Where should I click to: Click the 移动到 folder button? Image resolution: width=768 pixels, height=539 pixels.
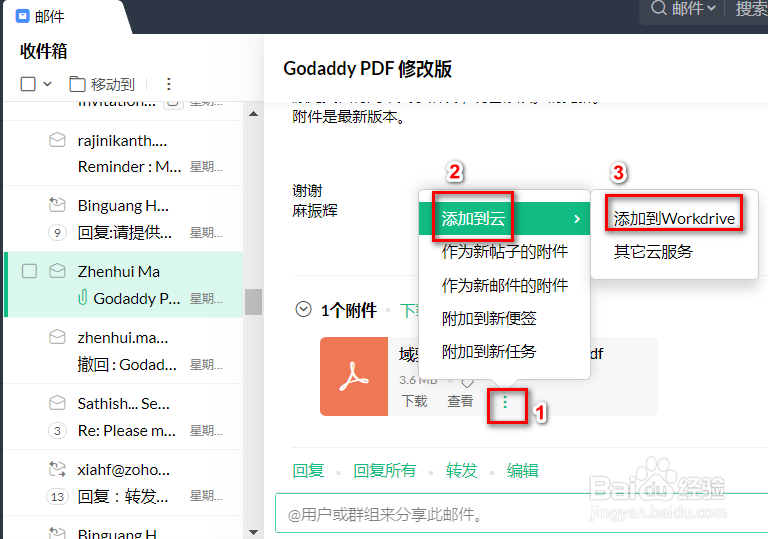click(x=102, y=84)
